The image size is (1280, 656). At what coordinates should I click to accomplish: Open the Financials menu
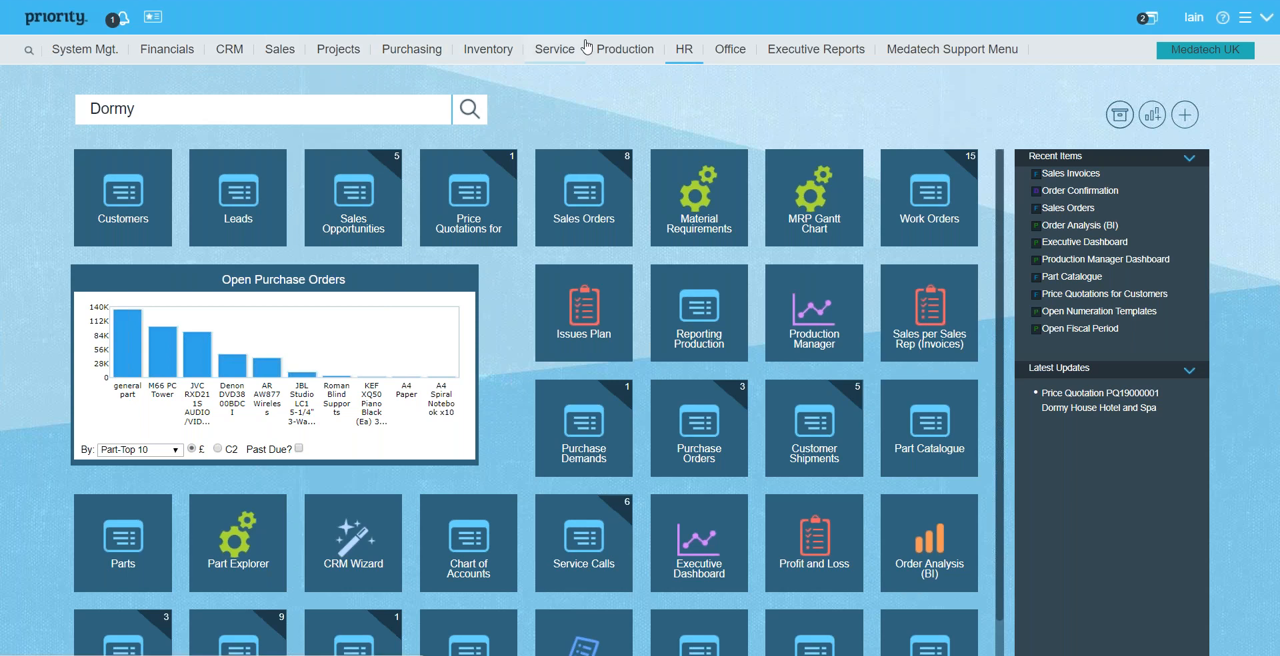tap(167, 49)
